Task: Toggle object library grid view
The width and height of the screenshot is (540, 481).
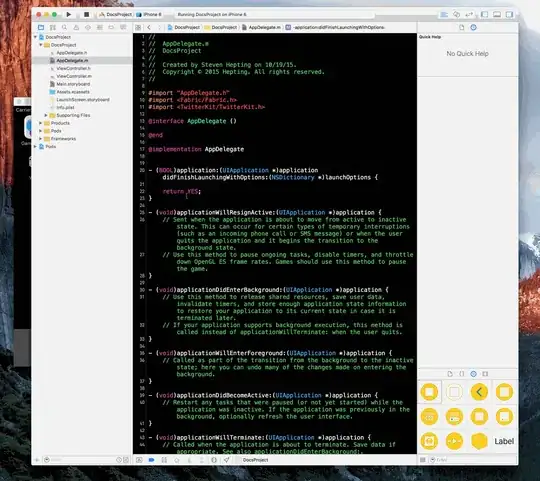Action: (423, 460)
